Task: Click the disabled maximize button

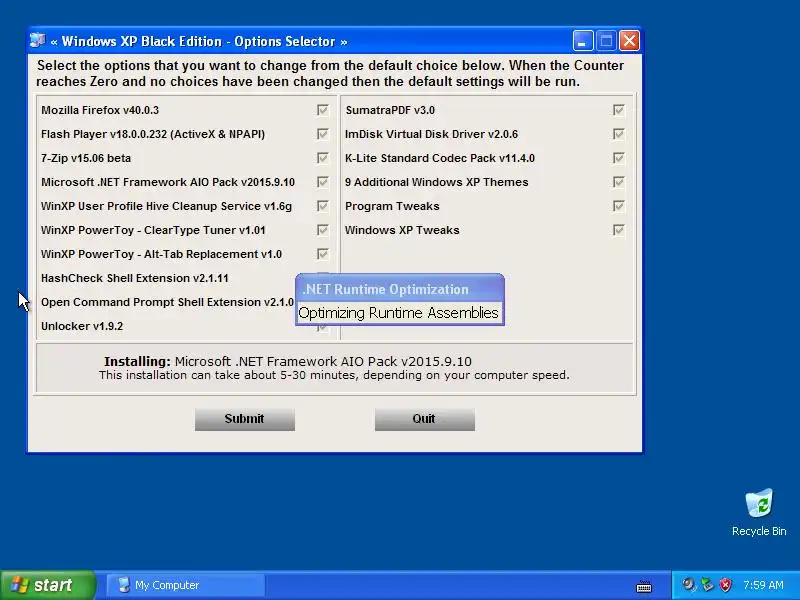Action: [x=606, y=41]
